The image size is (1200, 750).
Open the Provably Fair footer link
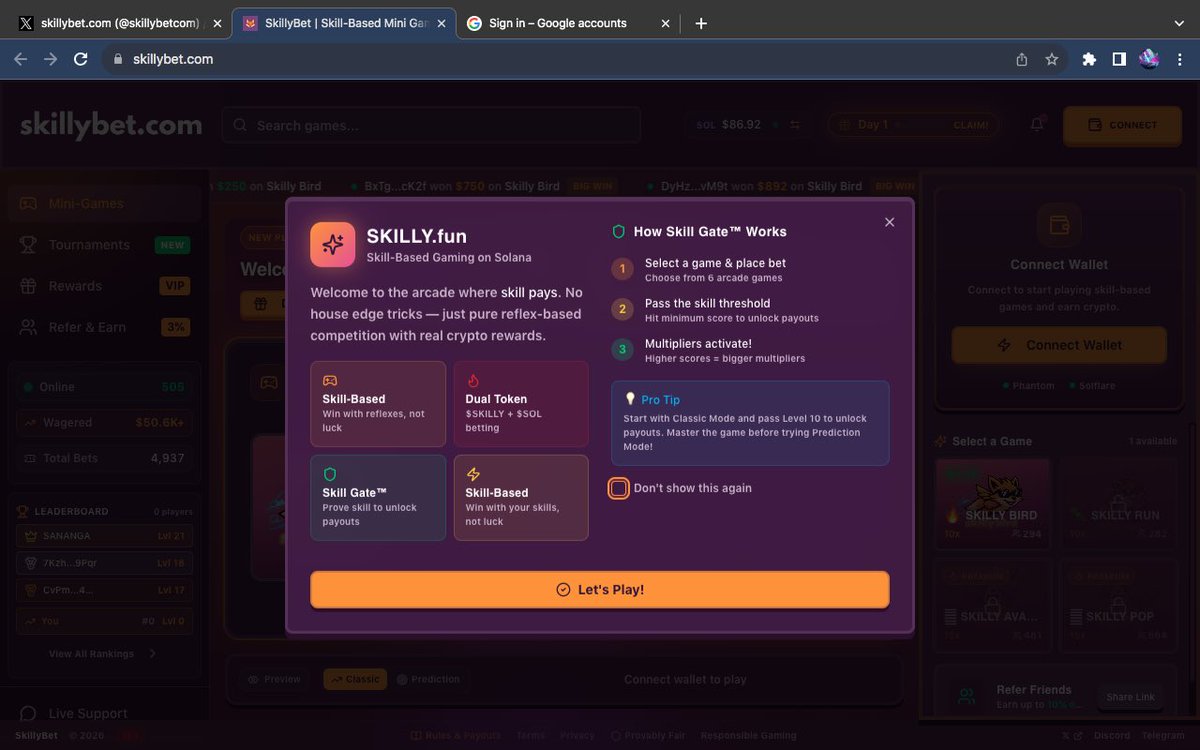[x=648, y=736]
